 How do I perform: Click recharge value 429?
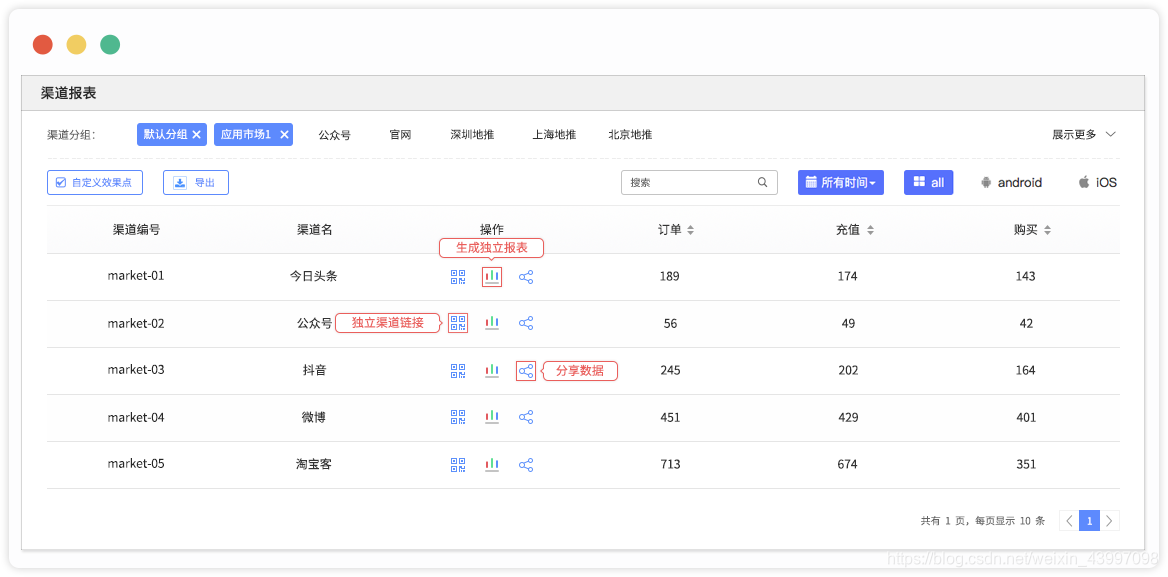pyautogui.click(x=848, y=418)
